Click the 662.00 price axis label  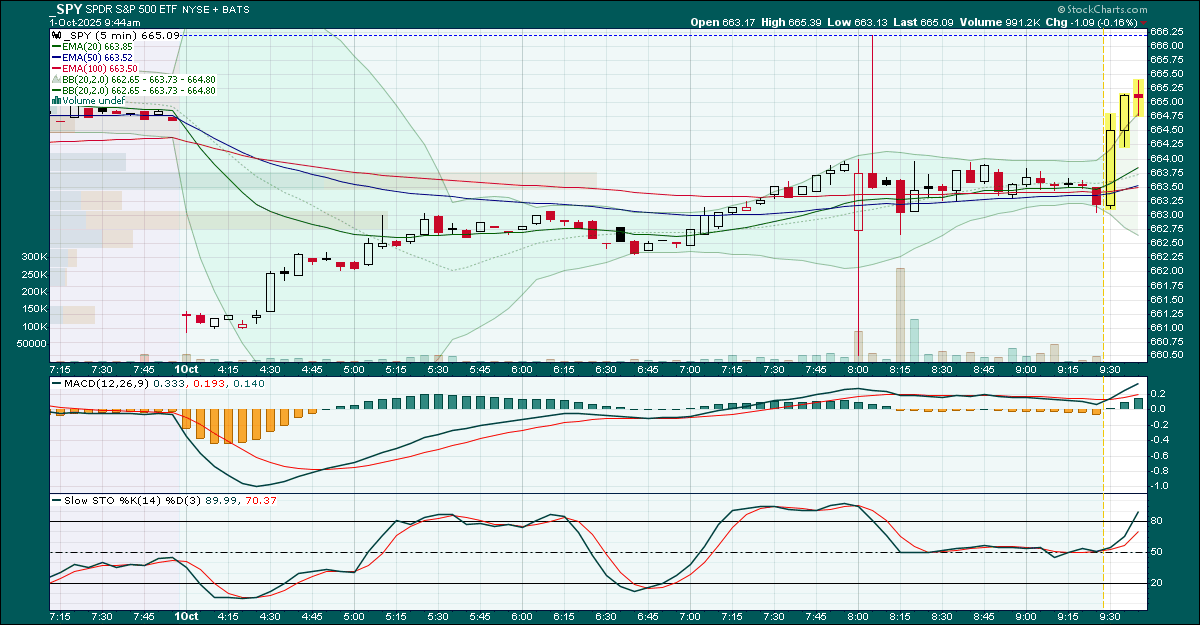(1166, 270)
